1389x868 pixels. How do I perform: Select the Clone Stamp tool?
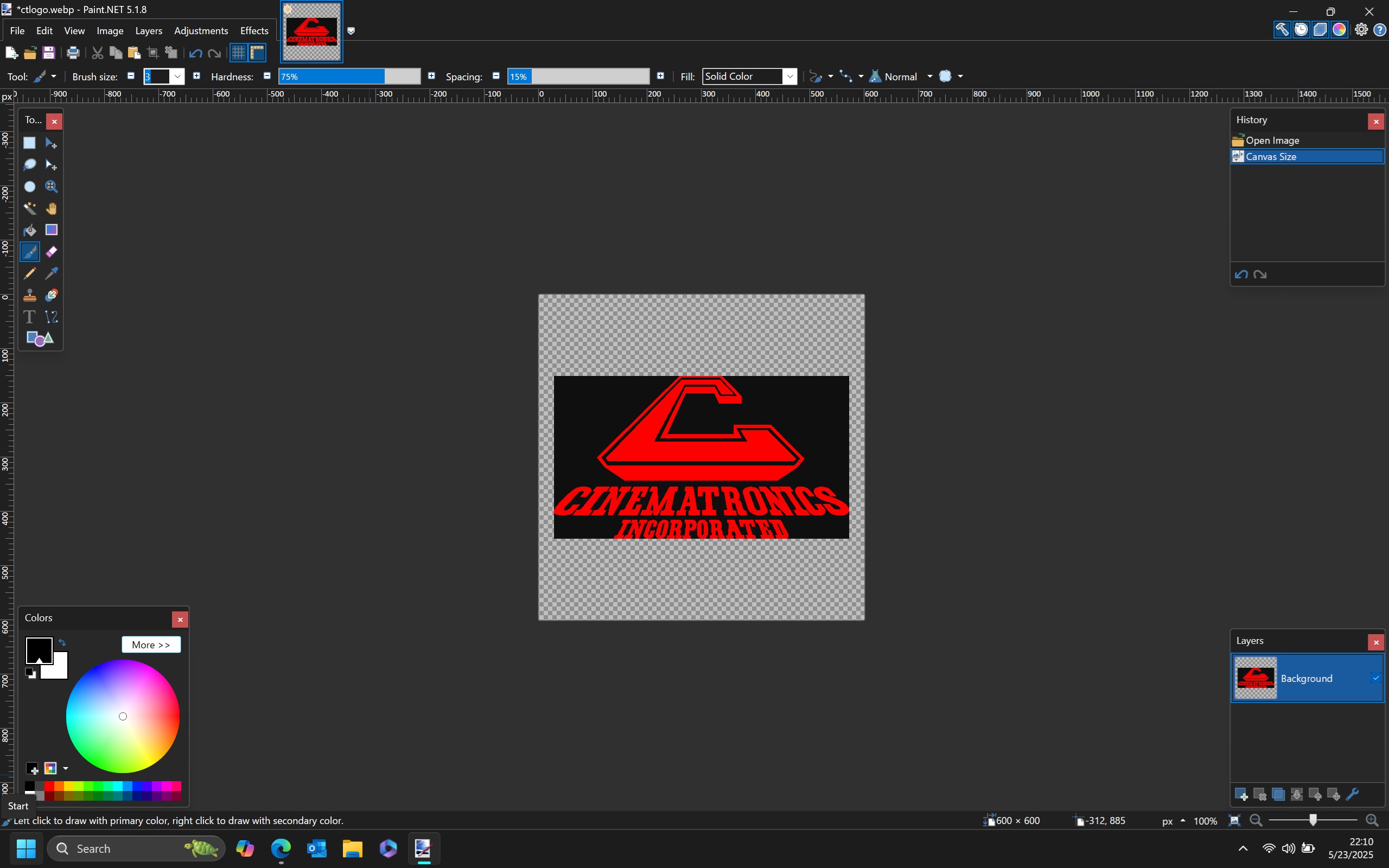[x=29, y=296]
